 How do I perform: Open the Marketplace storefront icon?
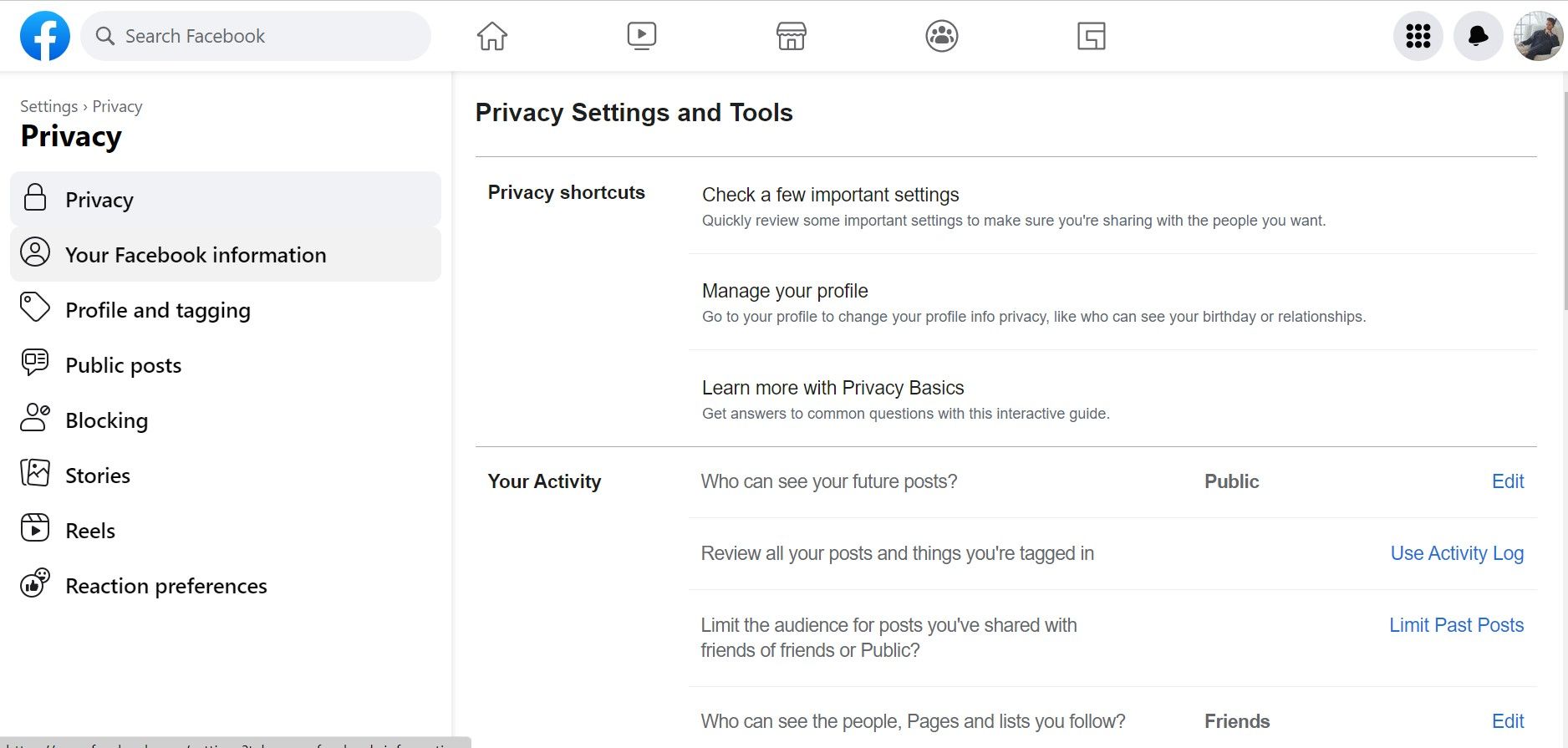791,36
